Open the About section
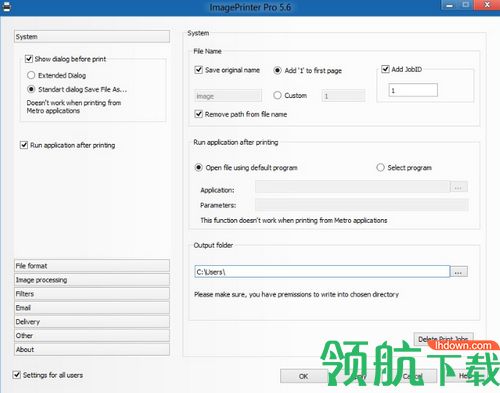This screenshot has height=393, width=500. coord(92,349)
